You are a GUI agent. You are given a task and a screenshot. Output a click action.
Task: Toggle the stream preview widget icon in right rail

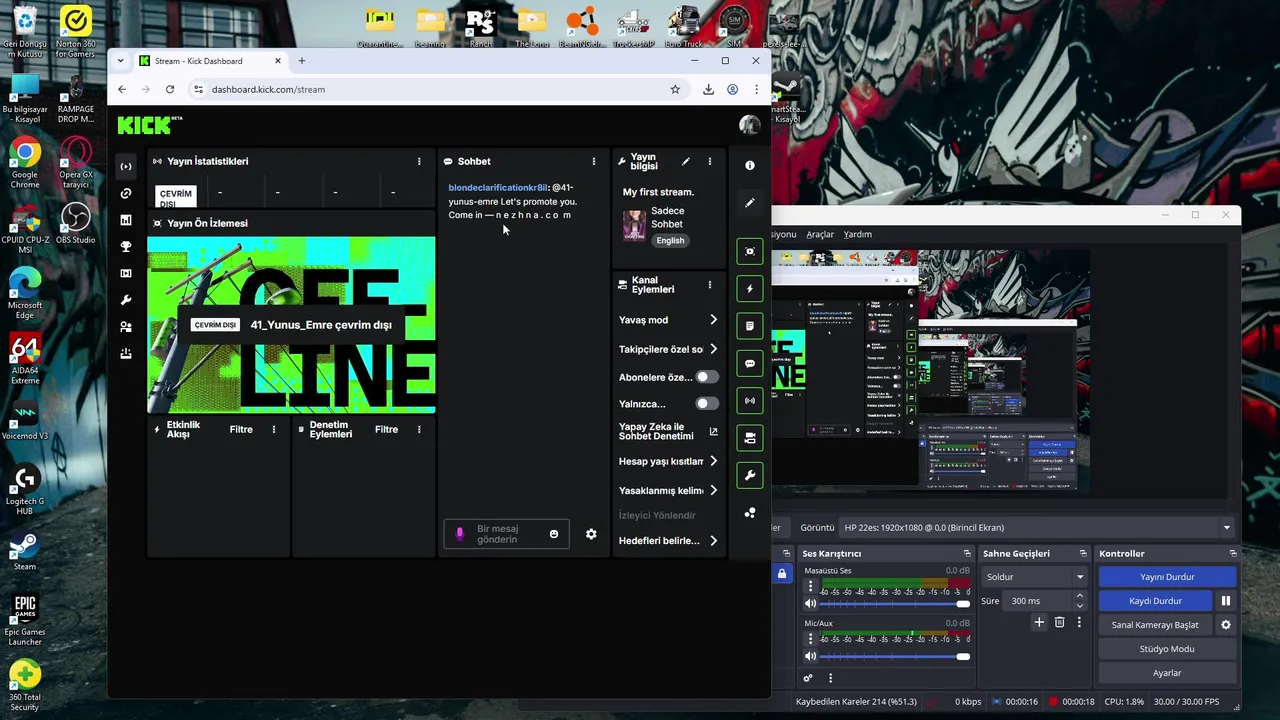point(750,251)
